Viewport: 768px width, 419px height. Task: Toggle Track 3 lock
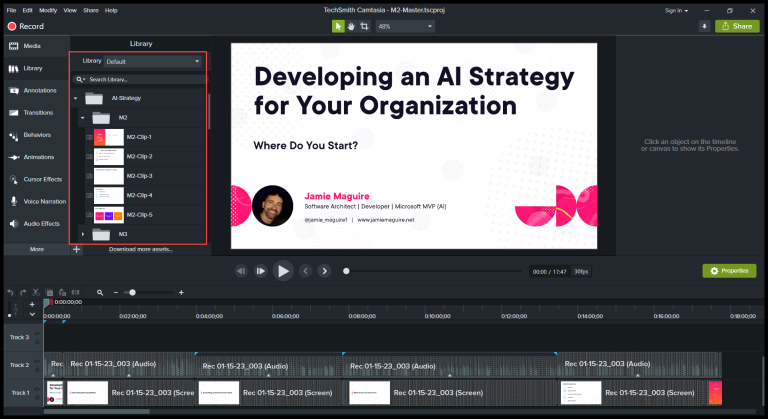[37, 341]
